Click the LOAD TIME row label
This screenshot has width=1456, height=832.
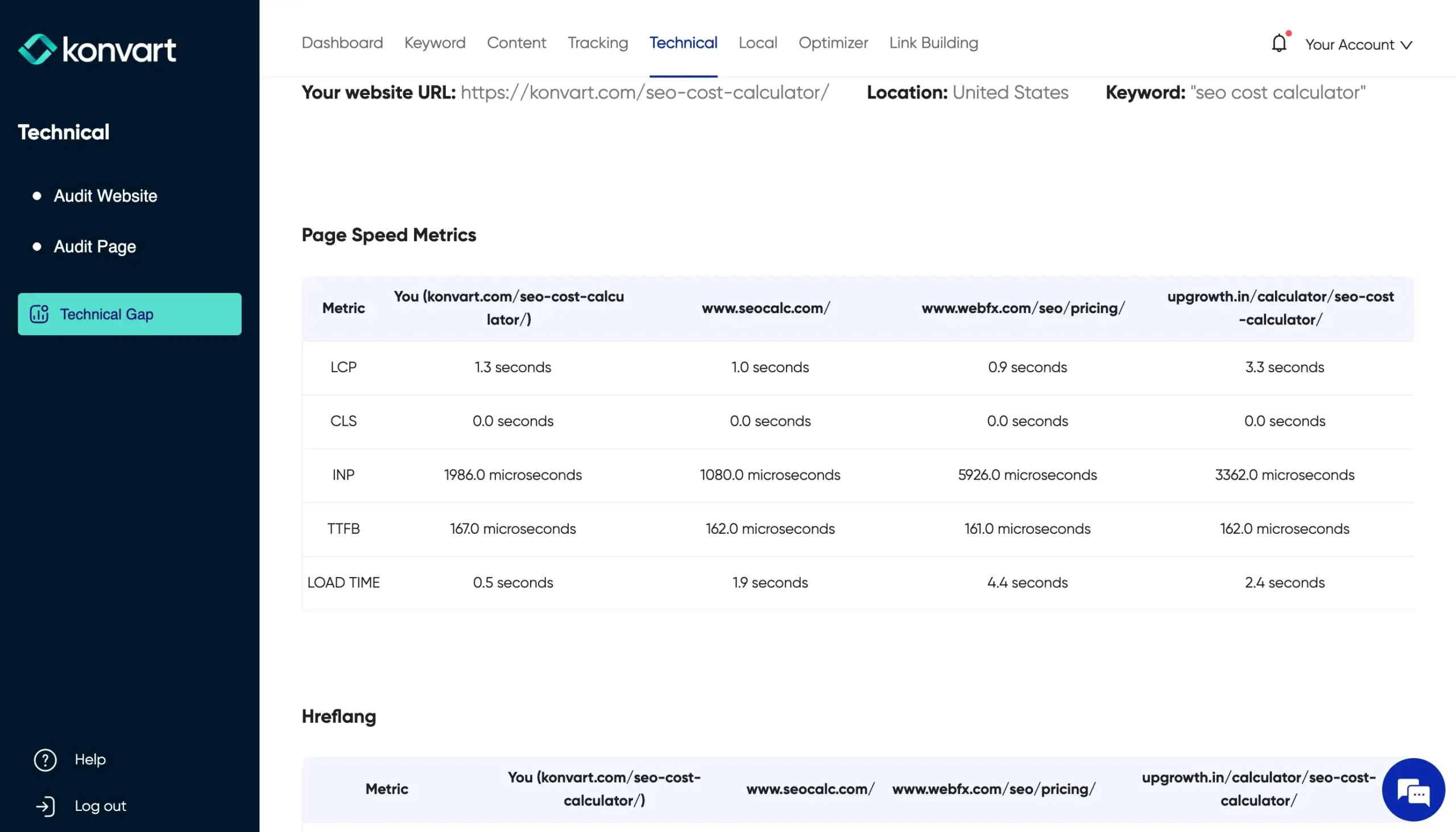[343, 582]
